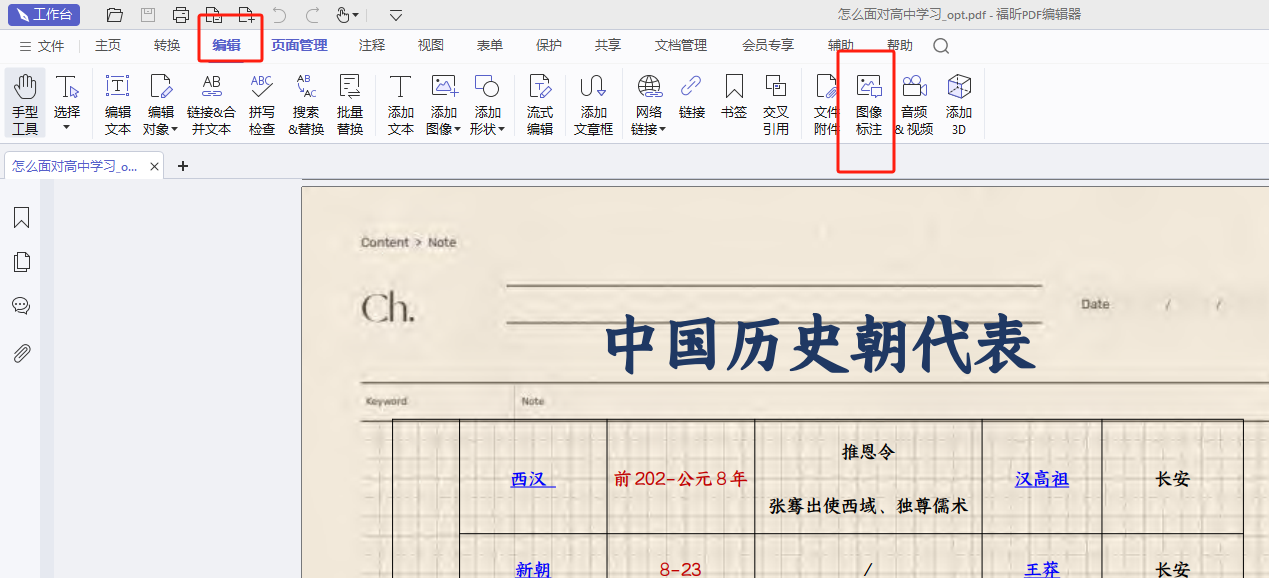Show the comments panel in left sidebar

[x=21, y=306]
